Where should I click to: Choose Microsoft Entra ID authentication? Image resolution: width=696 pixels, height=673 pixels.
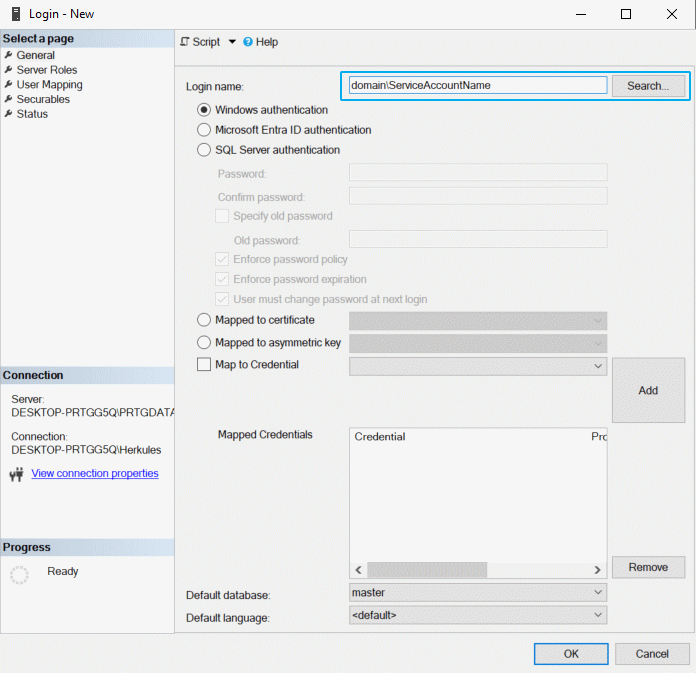tap(204, 130)
